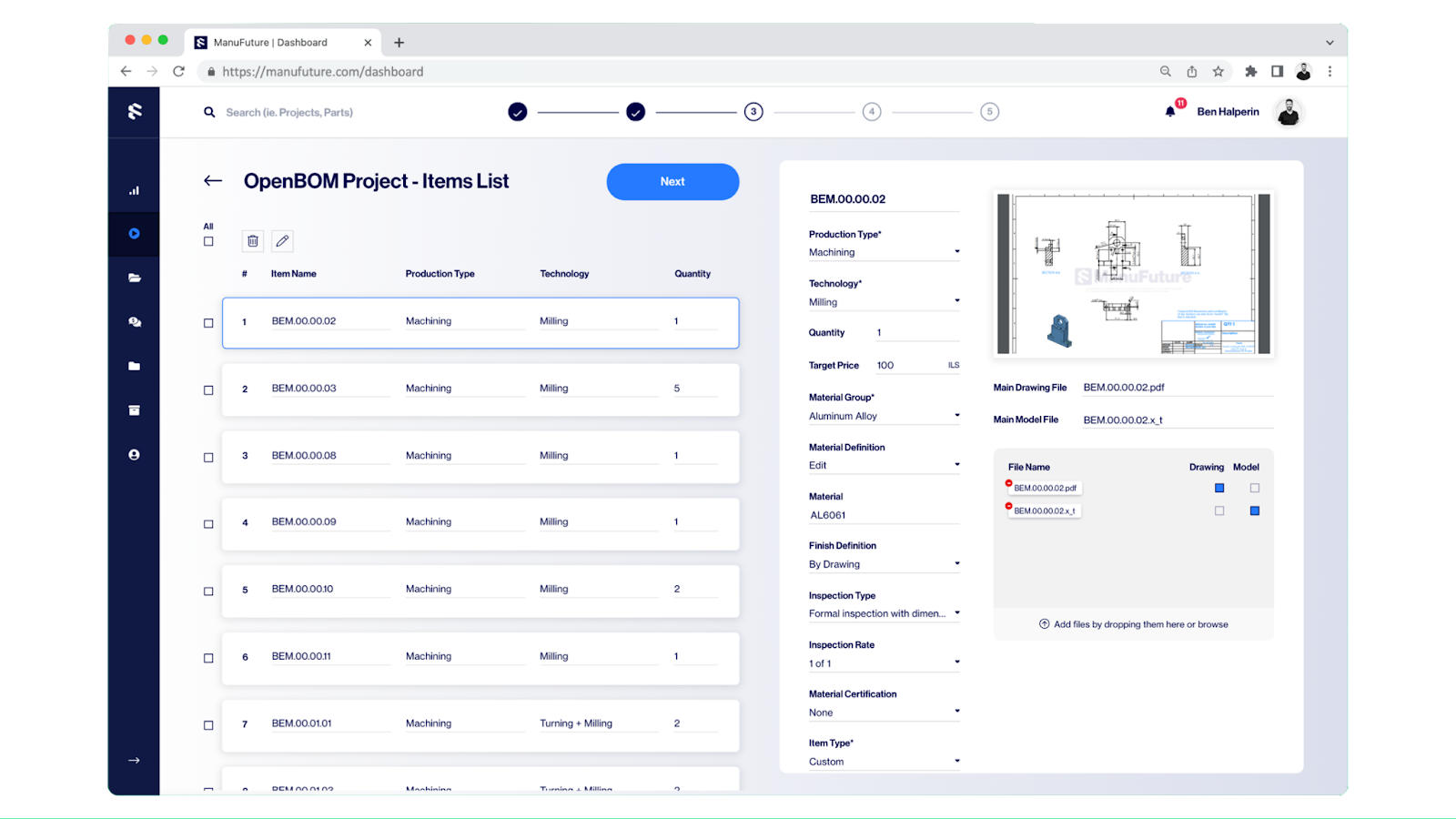Go to step 3 in progress bar
Viewport: 1456px width, 819px height.
(x=753, y=112)
